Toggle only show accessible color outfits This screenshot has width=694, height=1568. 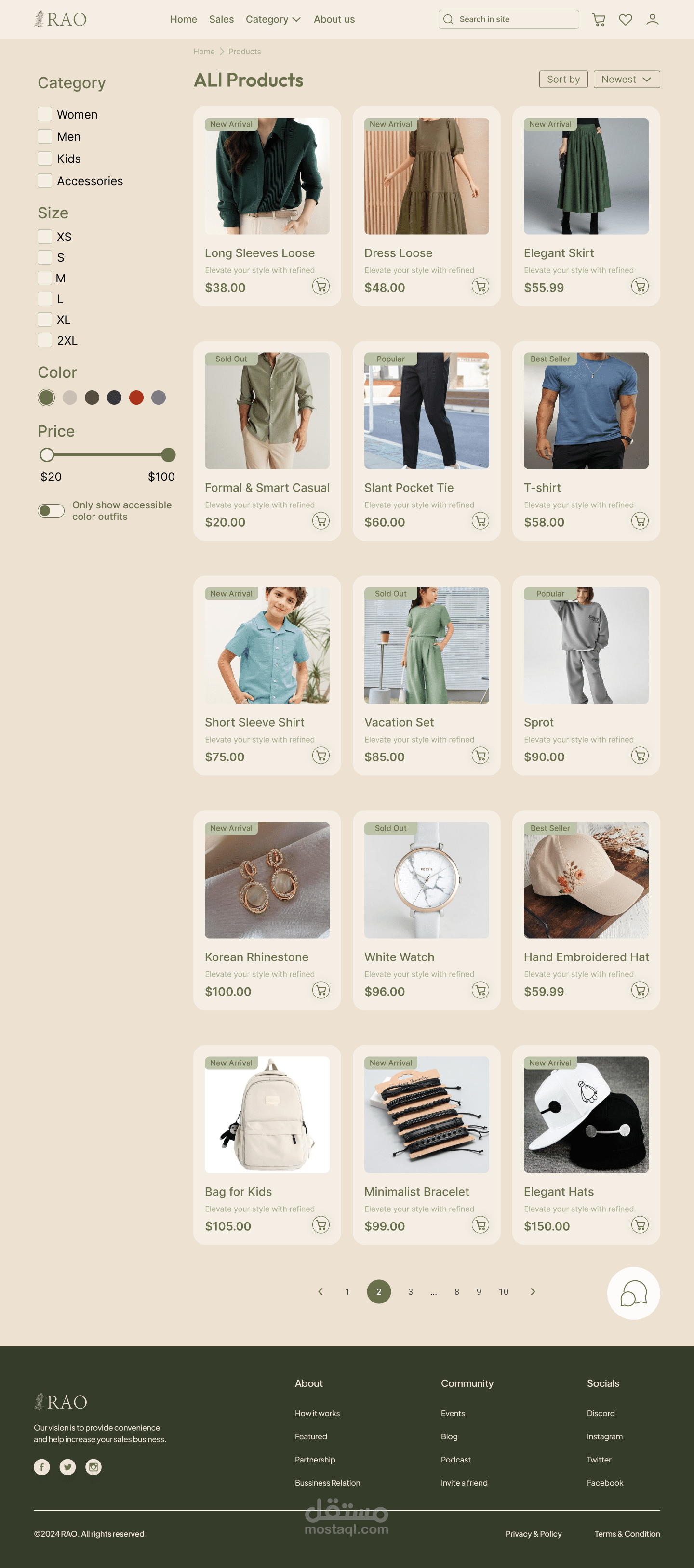(51, 511)
